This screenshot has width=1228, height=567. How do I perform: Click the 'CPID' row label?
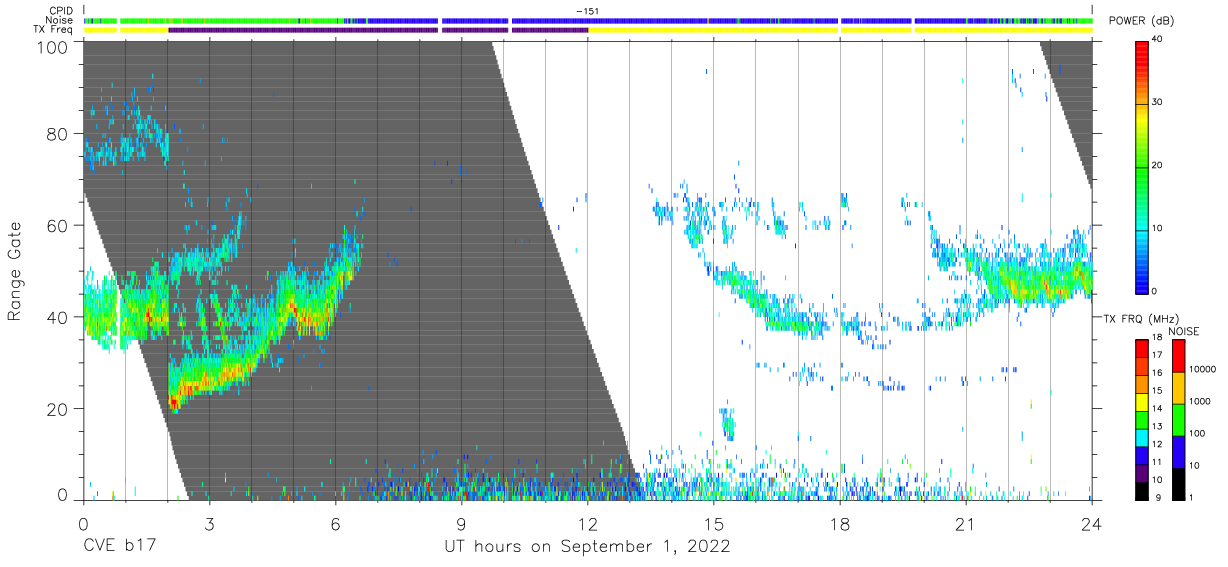(x=61, y=11)
